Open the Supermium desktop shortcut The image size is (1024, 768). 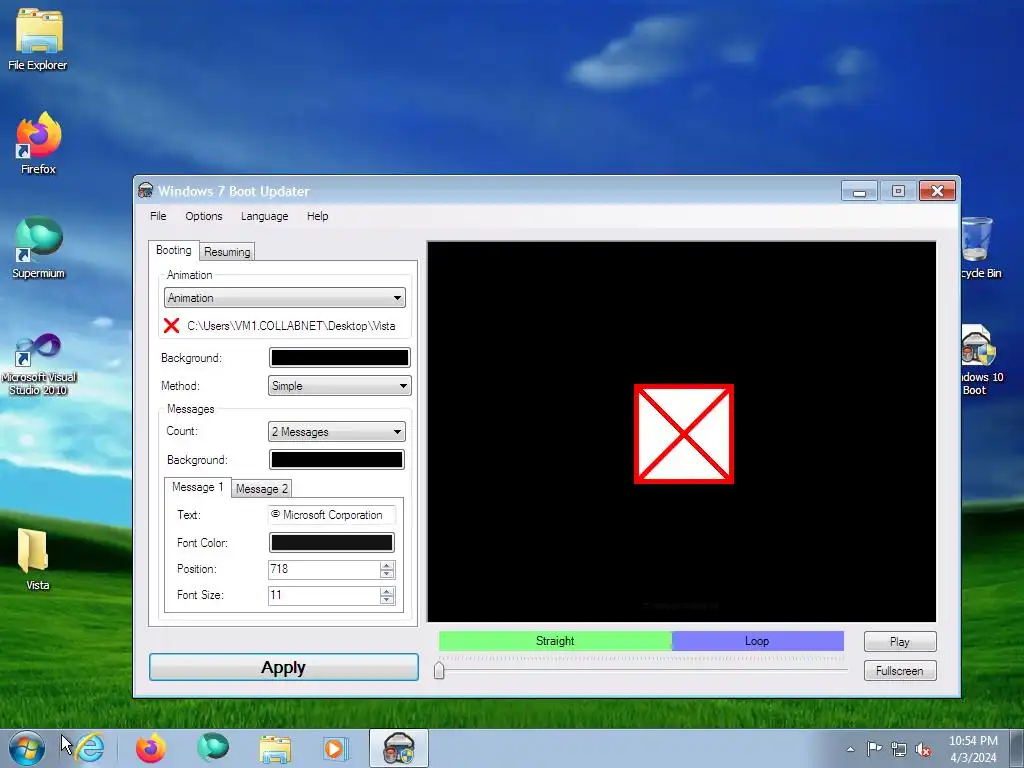38,248
